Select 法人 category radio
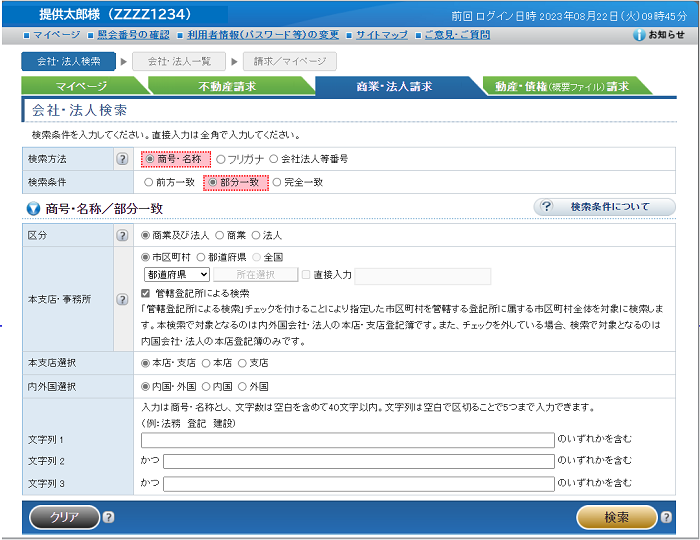The height and width of the screenshot is (540, 700). tap(255, 235)
